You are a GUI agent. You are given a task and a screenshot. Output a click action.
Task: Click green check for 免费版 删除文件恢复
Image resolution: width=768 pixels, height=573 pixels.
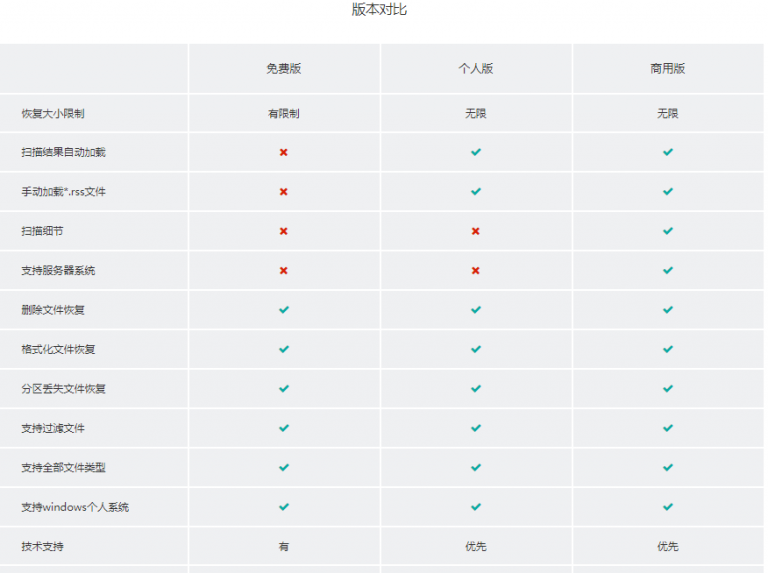point(283,310)
